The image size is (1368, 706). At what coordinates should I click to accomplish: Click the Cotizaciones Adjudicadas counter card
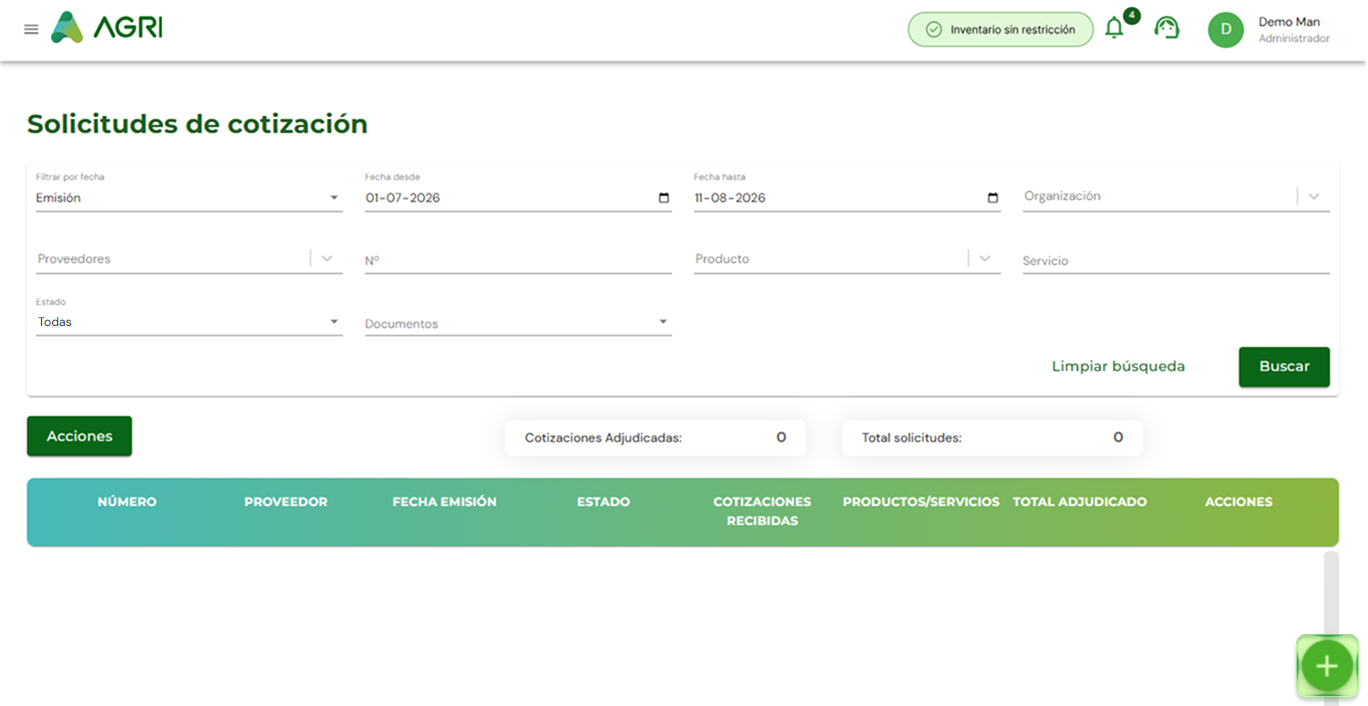point(655,437)
